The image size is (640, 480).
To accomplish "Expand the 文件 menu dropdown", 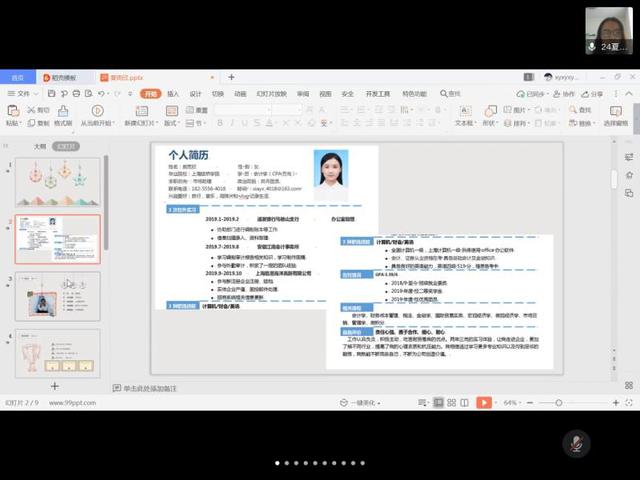I will 21,94.
